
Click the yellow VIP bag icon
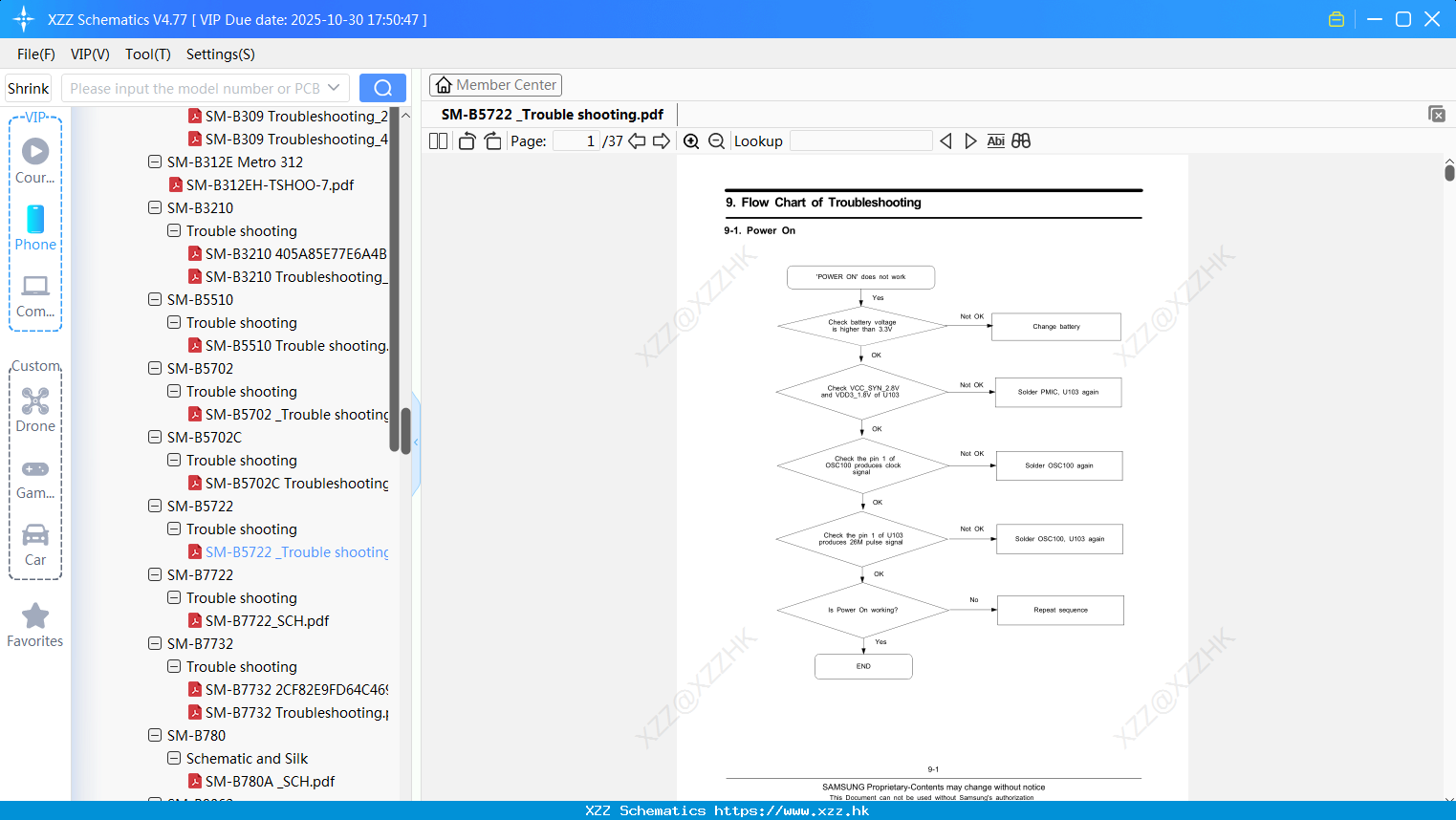(1336, 19)
